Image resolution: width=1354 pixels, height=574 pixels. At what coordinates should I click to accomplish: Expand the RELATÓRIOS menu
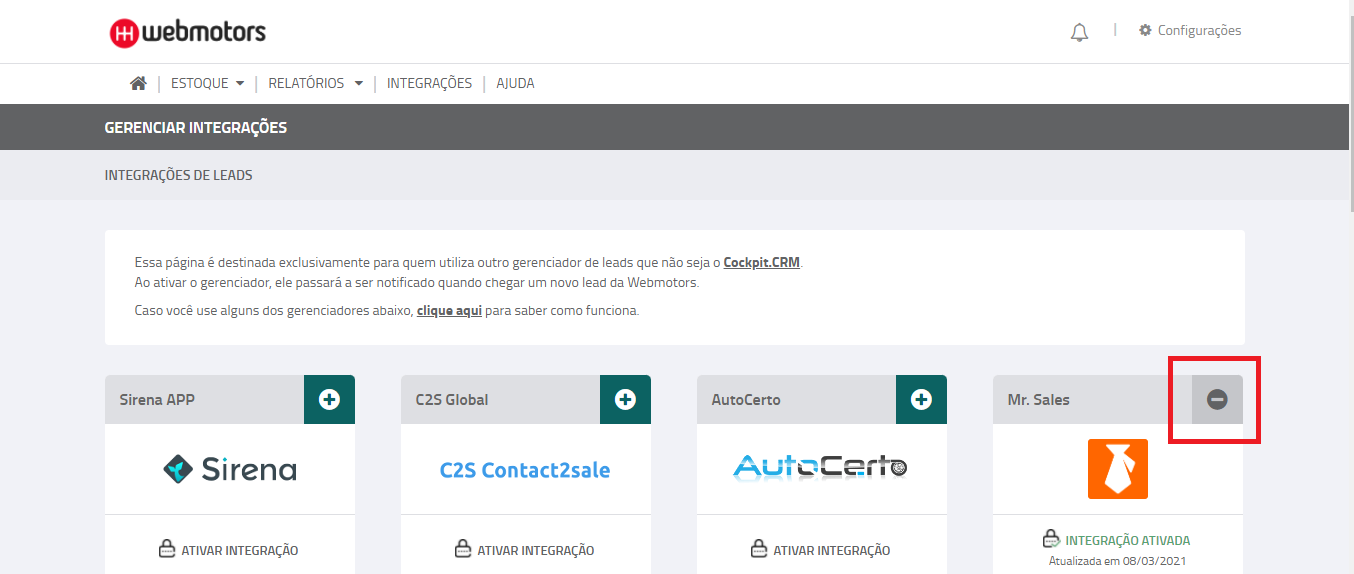pyautogui.click(x=316, y=83)
